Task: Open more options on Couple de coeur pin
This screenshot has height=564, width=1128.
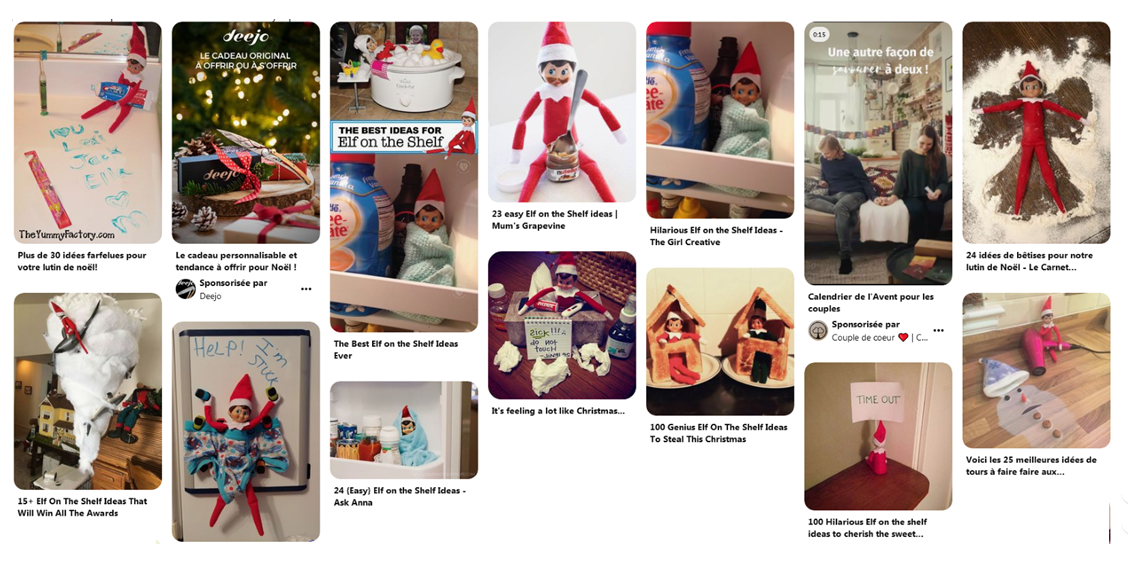Action: 938,331
